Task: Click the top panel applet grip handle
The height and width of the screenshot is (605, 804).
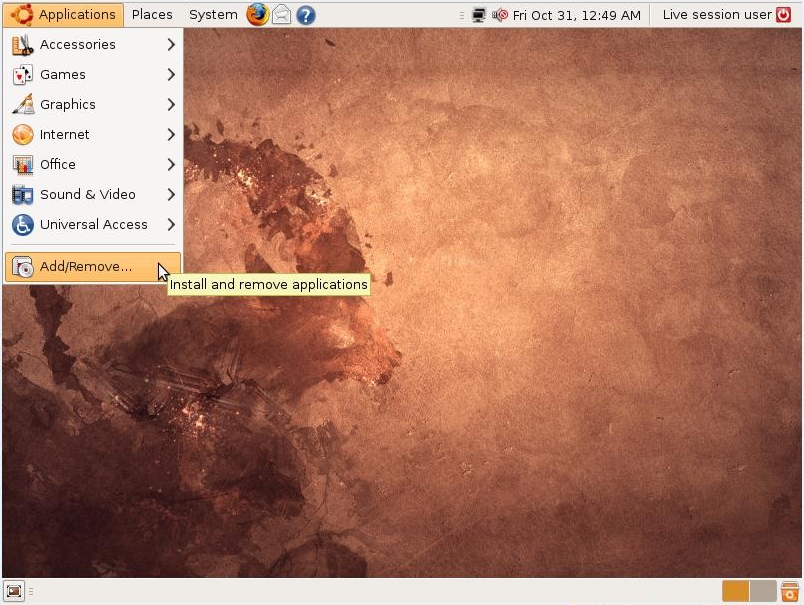Action: pyautogui.click(x=462, y=15)
